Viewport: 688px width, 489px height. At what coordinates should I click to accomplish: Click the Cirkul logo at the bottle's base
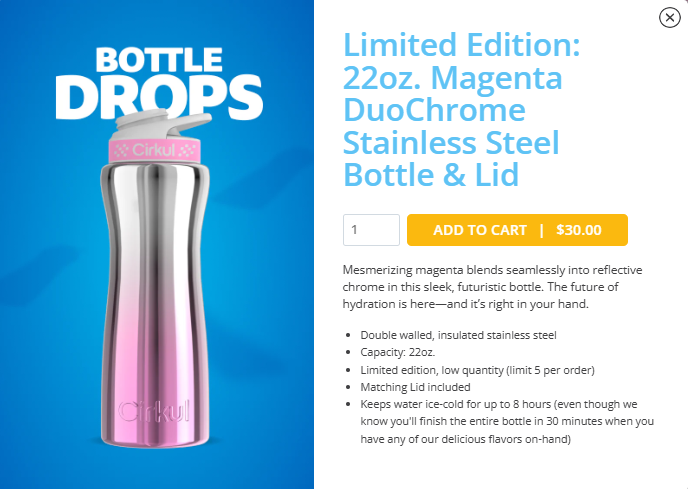coord(148,410)
